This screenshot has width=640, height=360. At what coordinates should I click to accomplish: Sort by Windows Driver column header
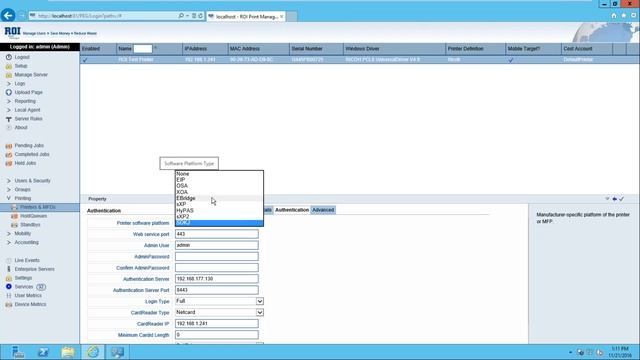[362, 49]
